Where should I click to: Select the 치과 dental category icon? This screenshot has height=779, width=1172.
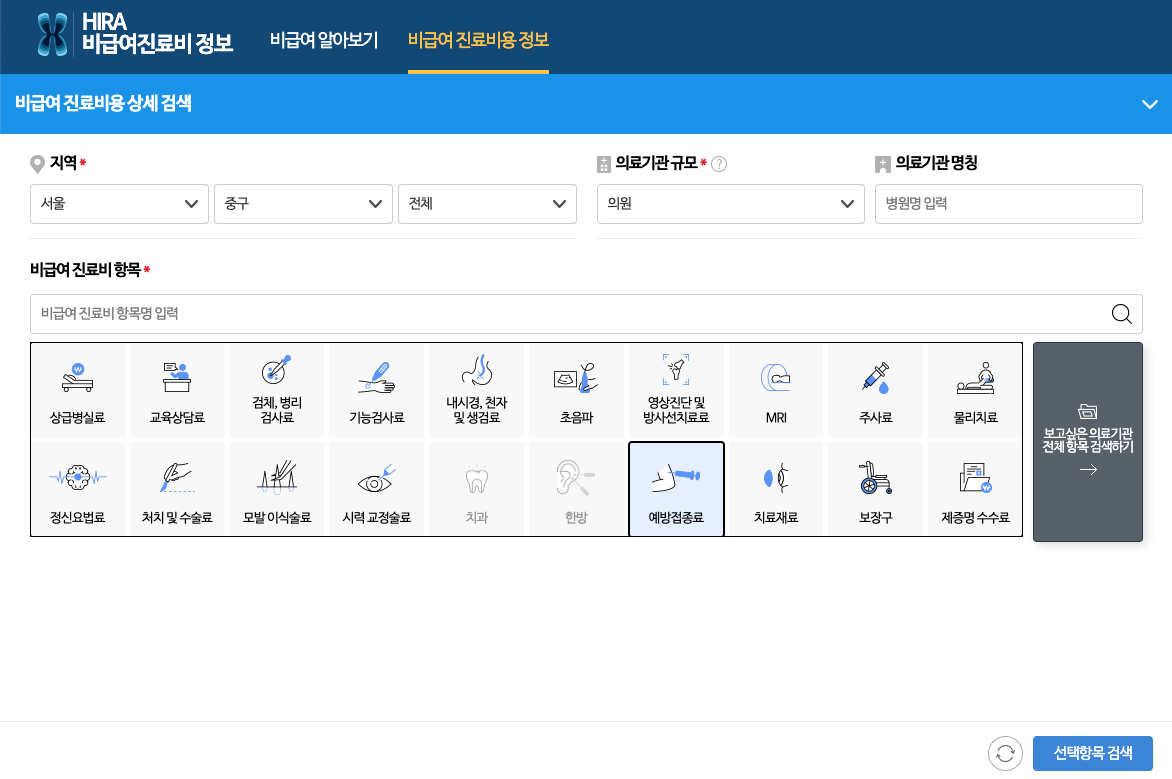pyautogui.click(x=477, y=488)
